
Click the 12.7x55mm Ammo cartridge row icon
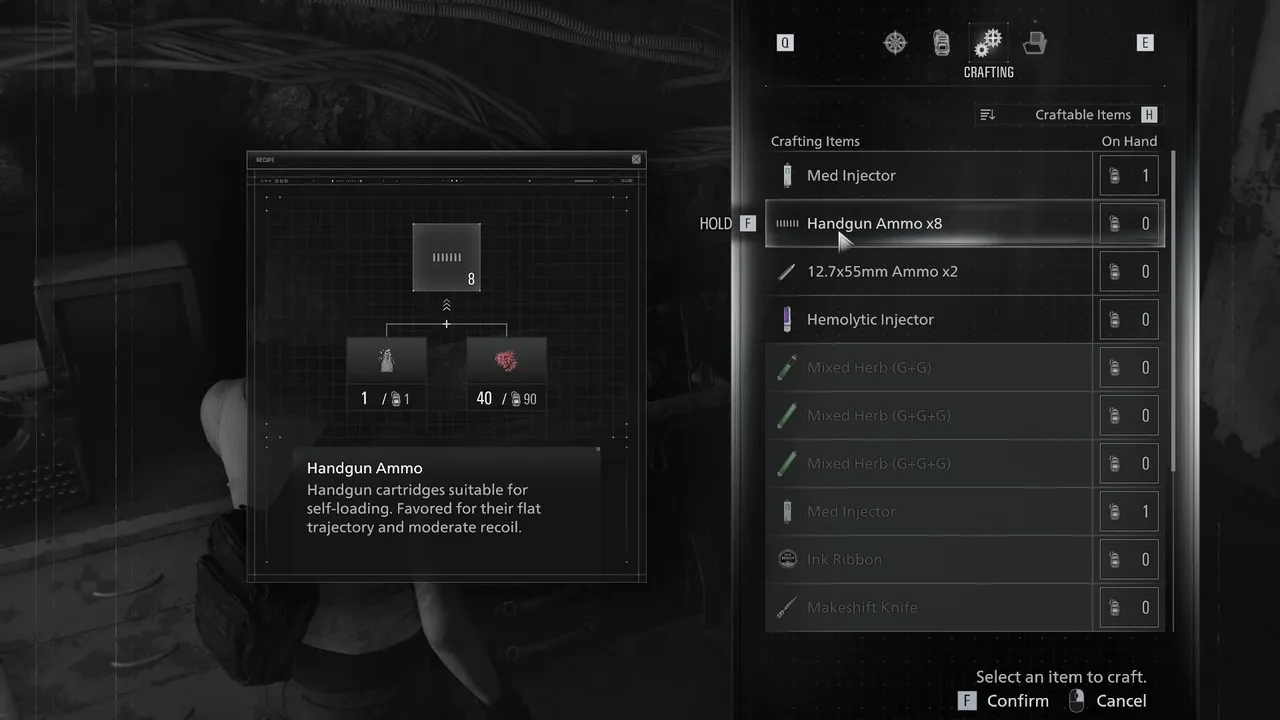pos(788,272)
